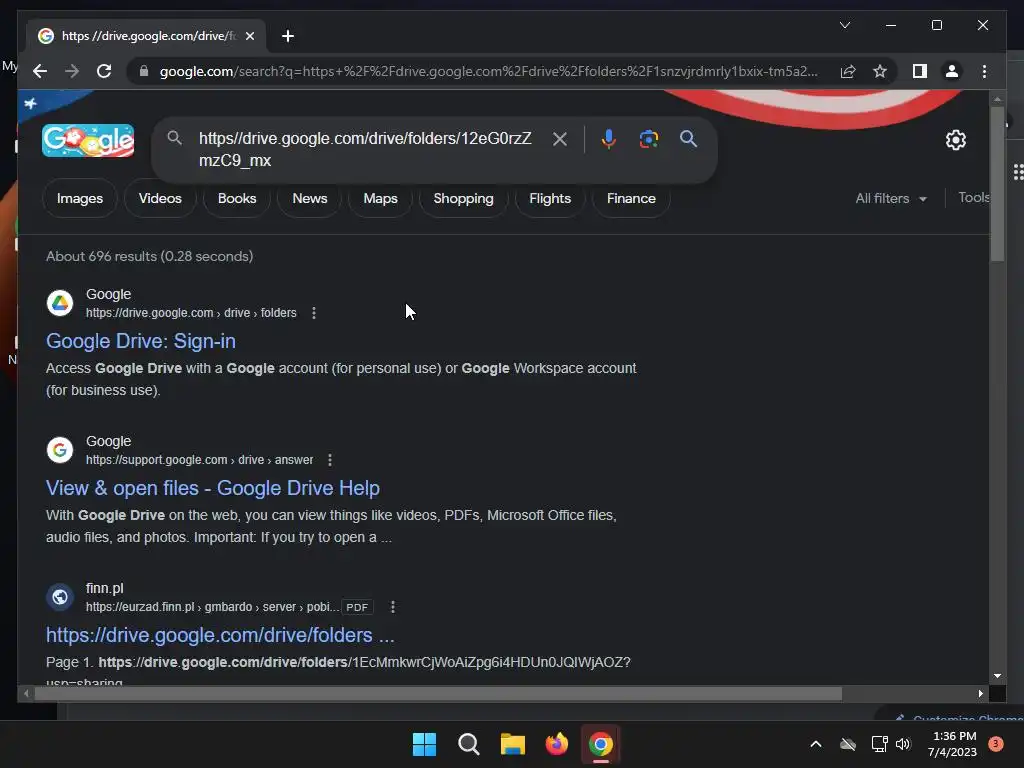
Task: Close the drive.google.com browser tab
Action: coord(249,36)
